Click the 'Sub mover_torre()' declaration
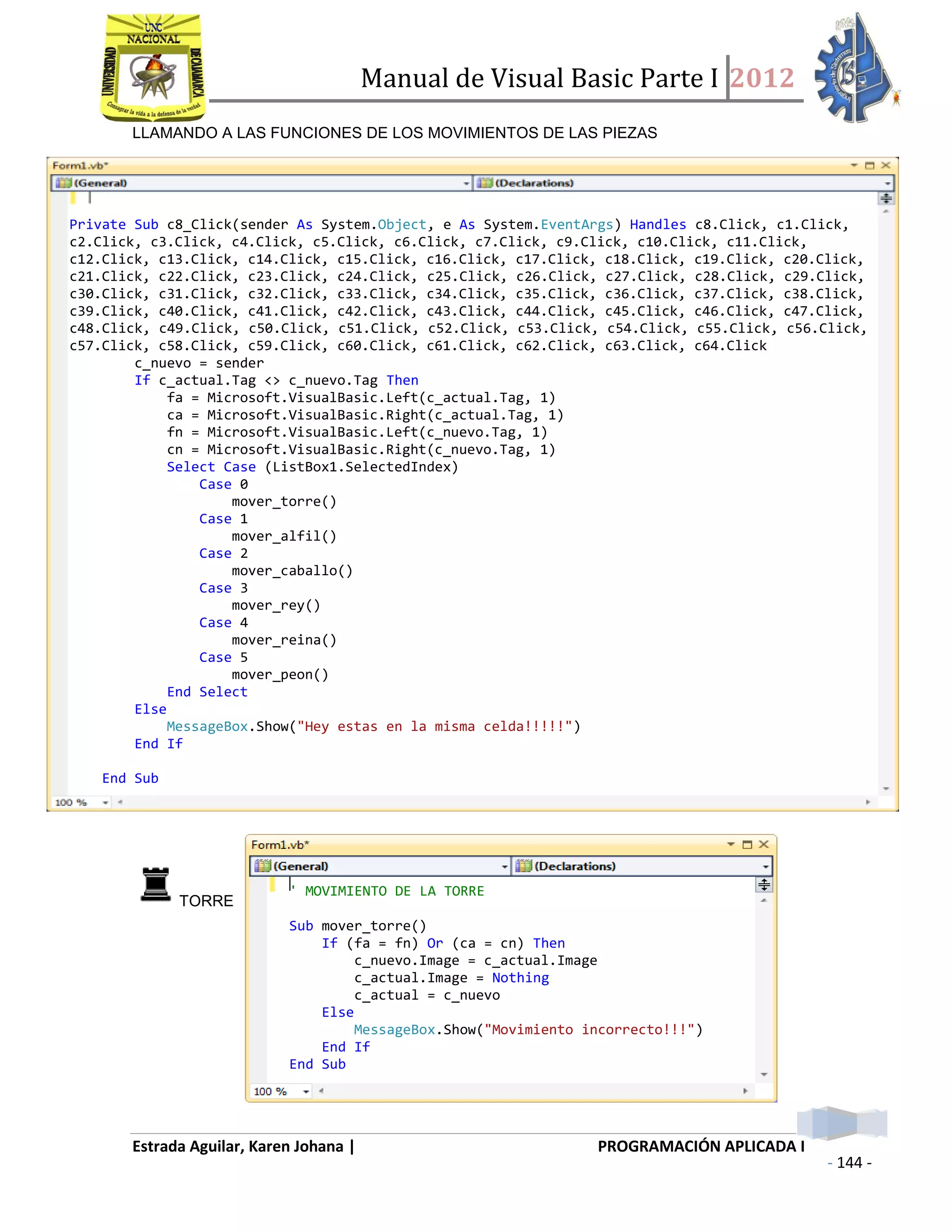952x1232 pixels. click(x=357, y=926)
